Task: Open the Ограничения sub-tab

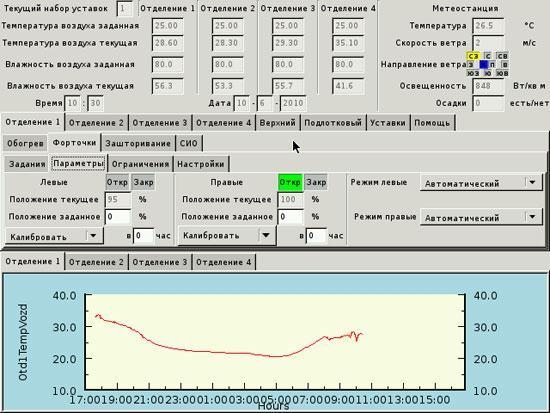Action: tap(140, 164)
